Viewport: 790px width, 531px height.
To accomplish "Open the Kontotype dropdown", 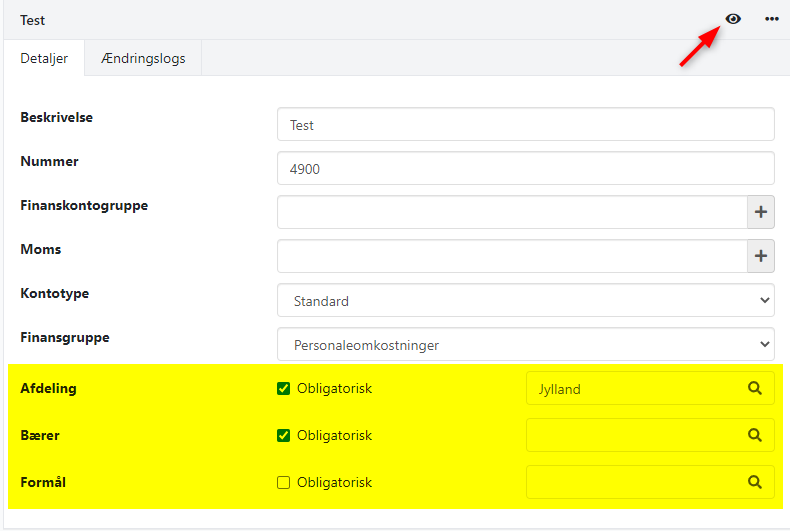I will coord(525,300).
